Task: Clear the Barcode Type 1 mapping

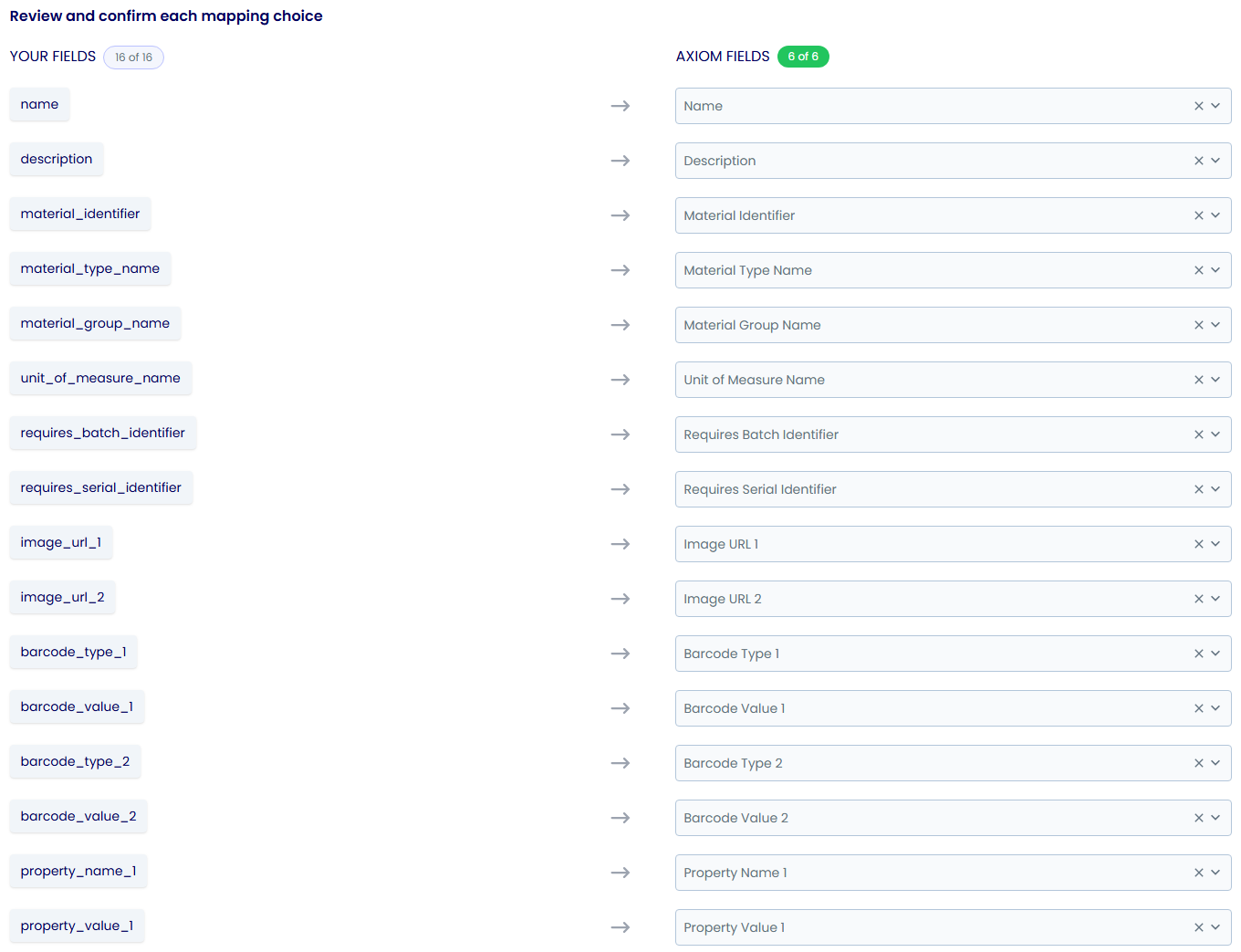Action: pyautogui.click(x=1199, y=654)
